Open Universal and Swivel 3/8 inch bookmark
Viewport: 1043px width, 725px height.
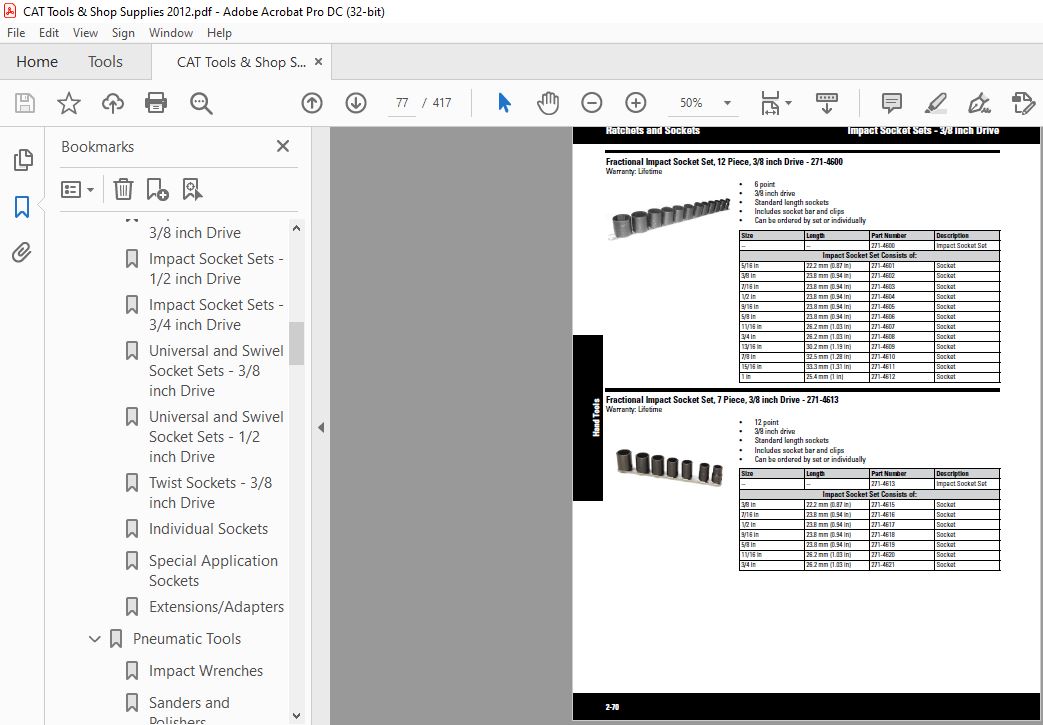pos(216,370)
